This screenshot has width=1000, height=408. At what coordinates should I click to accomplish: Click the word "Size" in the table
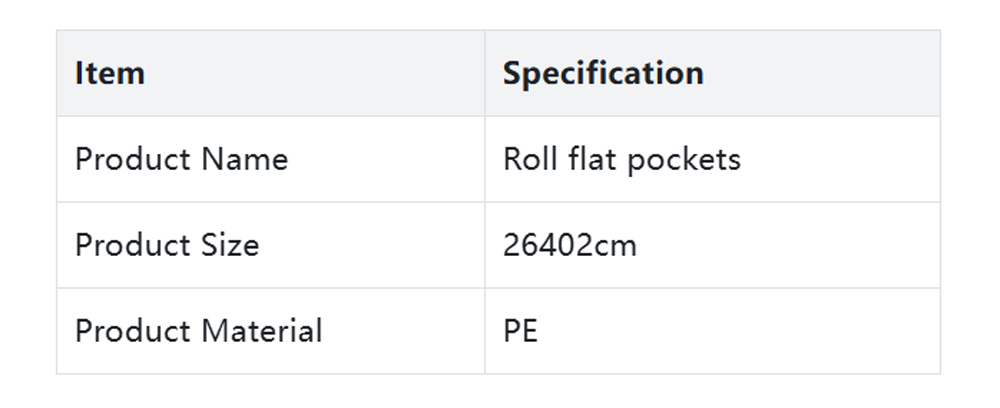click(230, 246)
